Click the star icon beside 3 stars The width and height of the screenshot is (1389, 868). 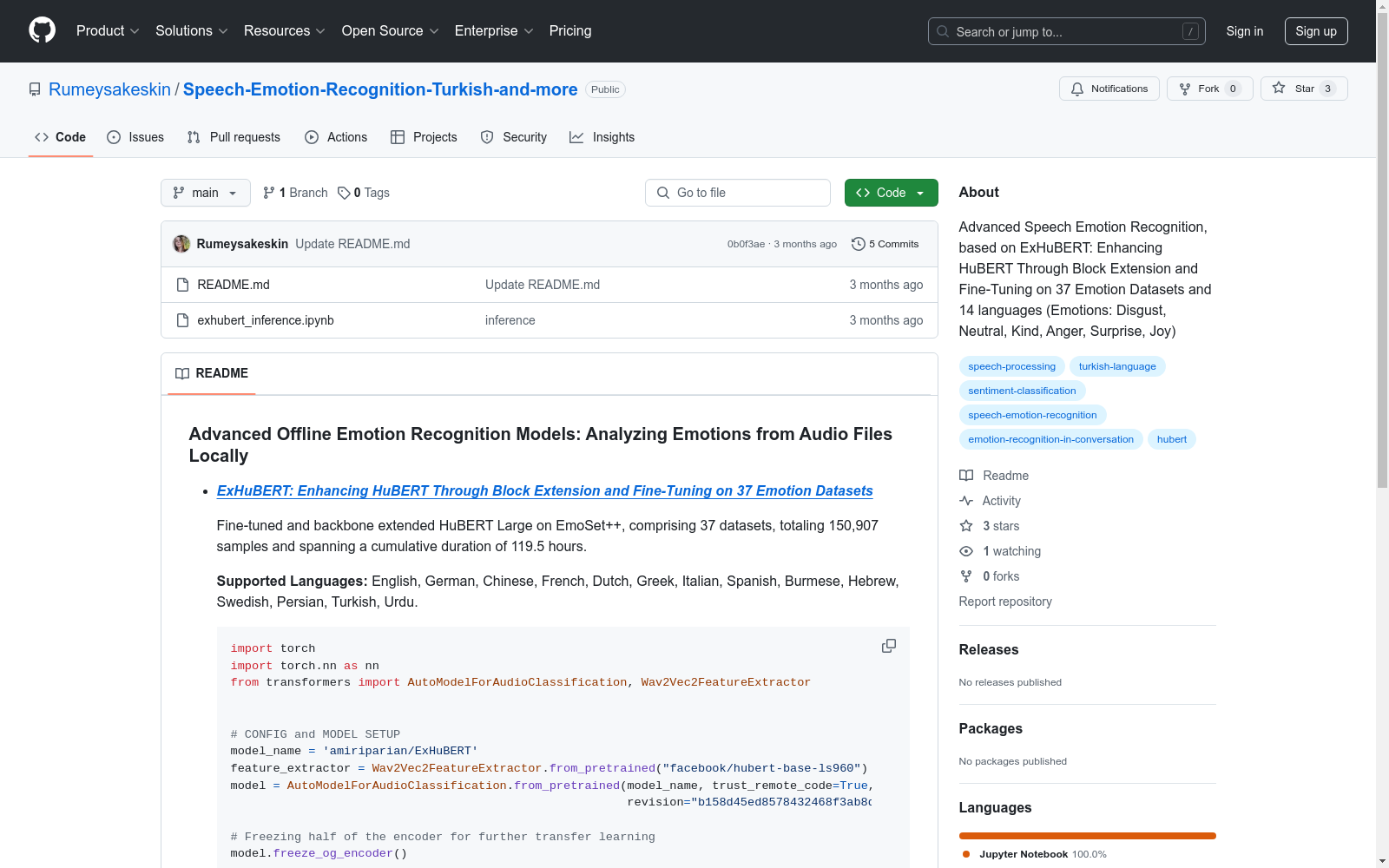[x=966, y=526]
